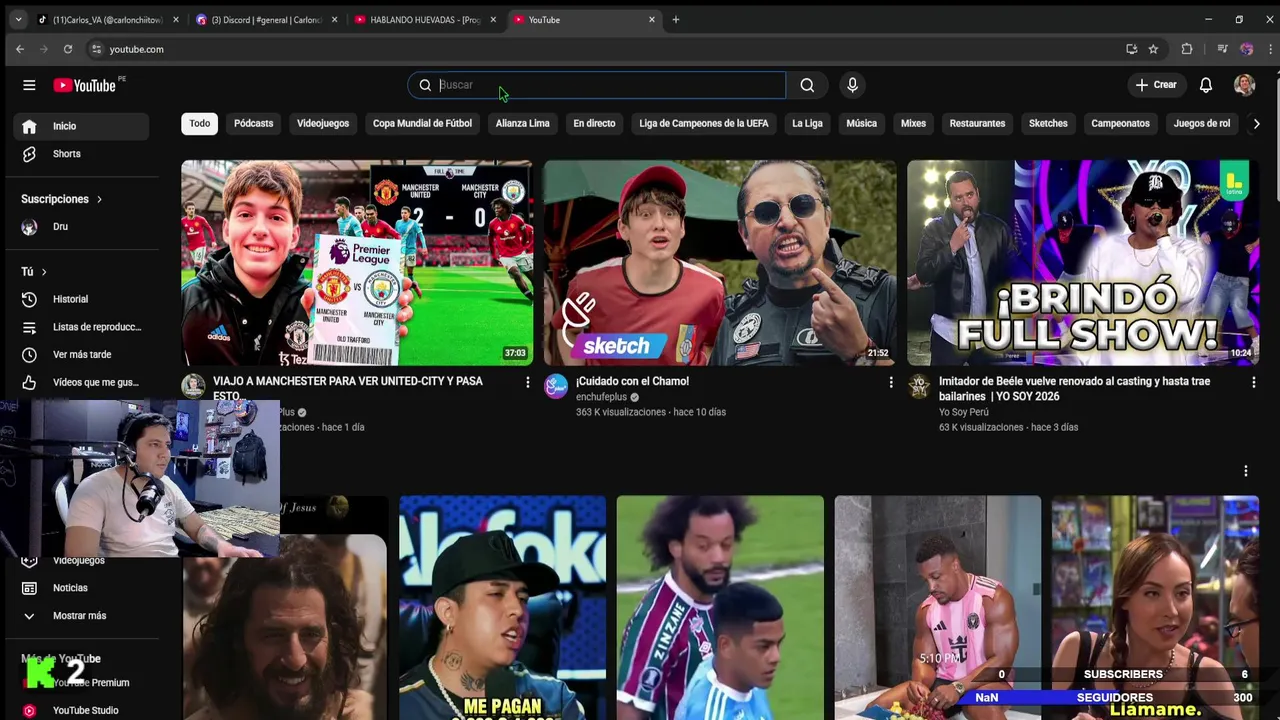This screenshot has width=1280, height=720.
Task: Switch to HABLANDO HUEVADAS tab
Action: click(x=426, y=19)
